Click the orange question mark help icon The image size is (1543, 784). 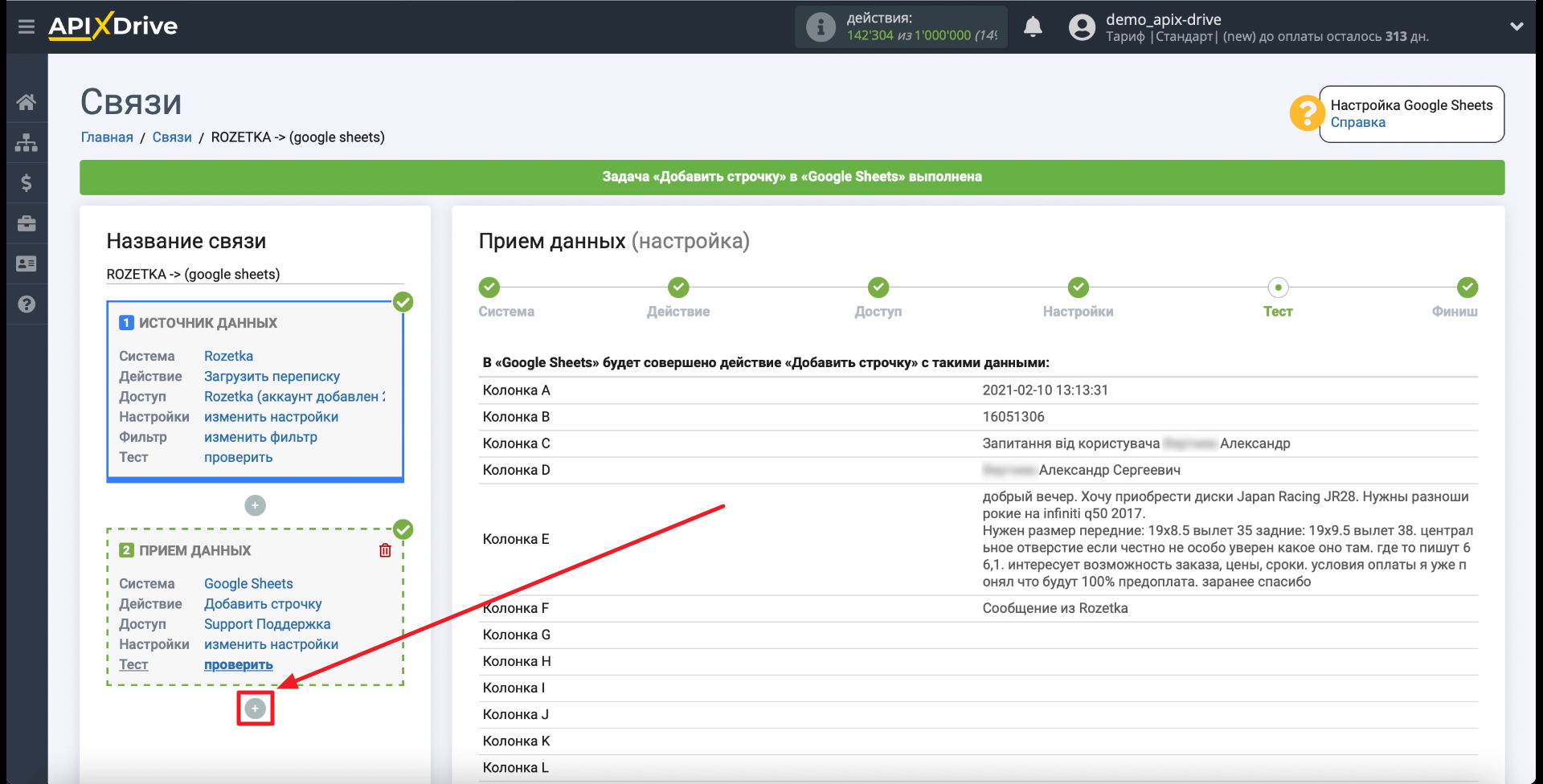pos(1307,113)
